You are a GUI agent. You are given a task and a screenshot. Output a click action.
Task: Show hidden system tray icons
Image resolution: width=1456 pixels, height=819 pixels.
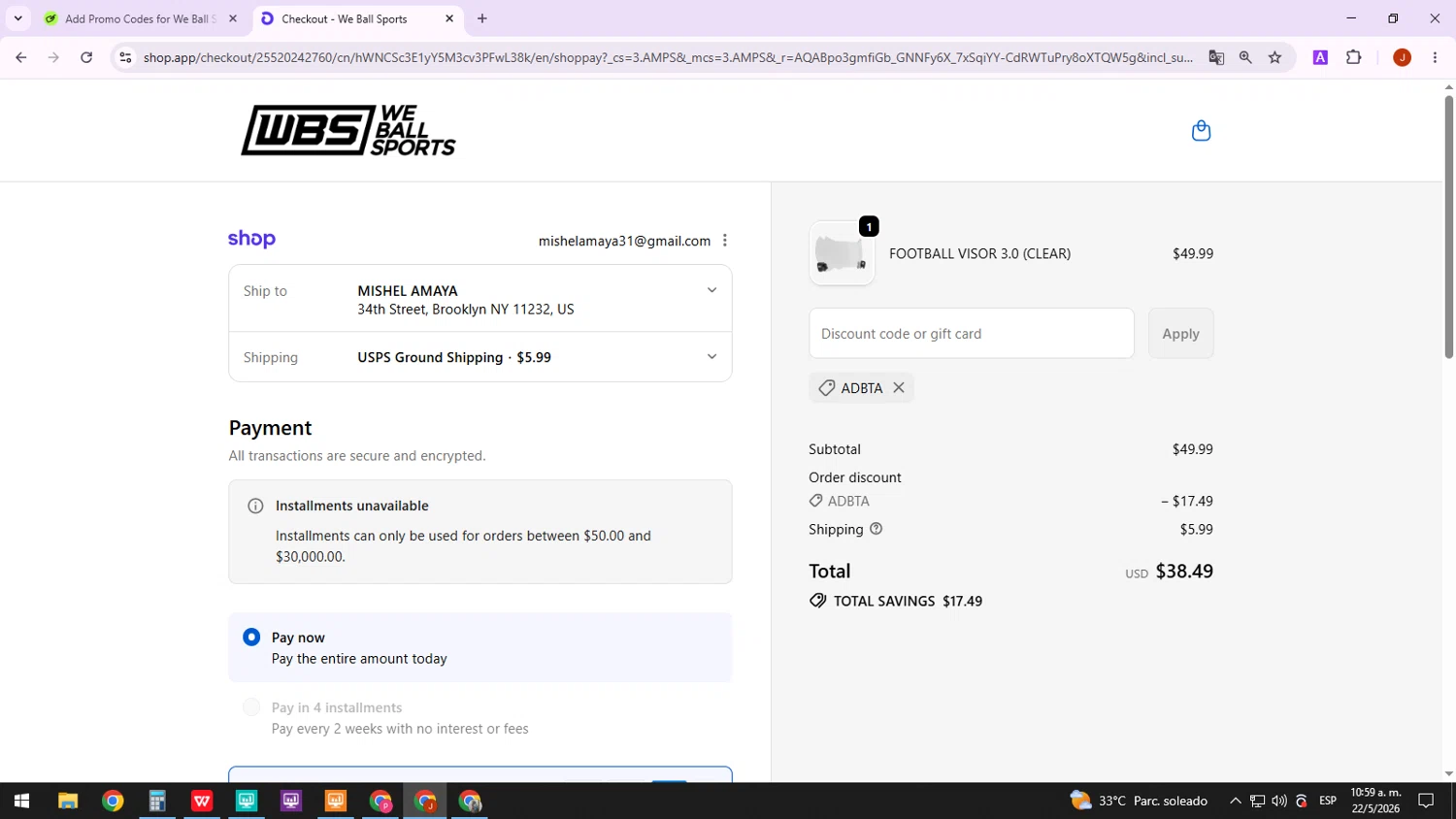coord(1235,801)
